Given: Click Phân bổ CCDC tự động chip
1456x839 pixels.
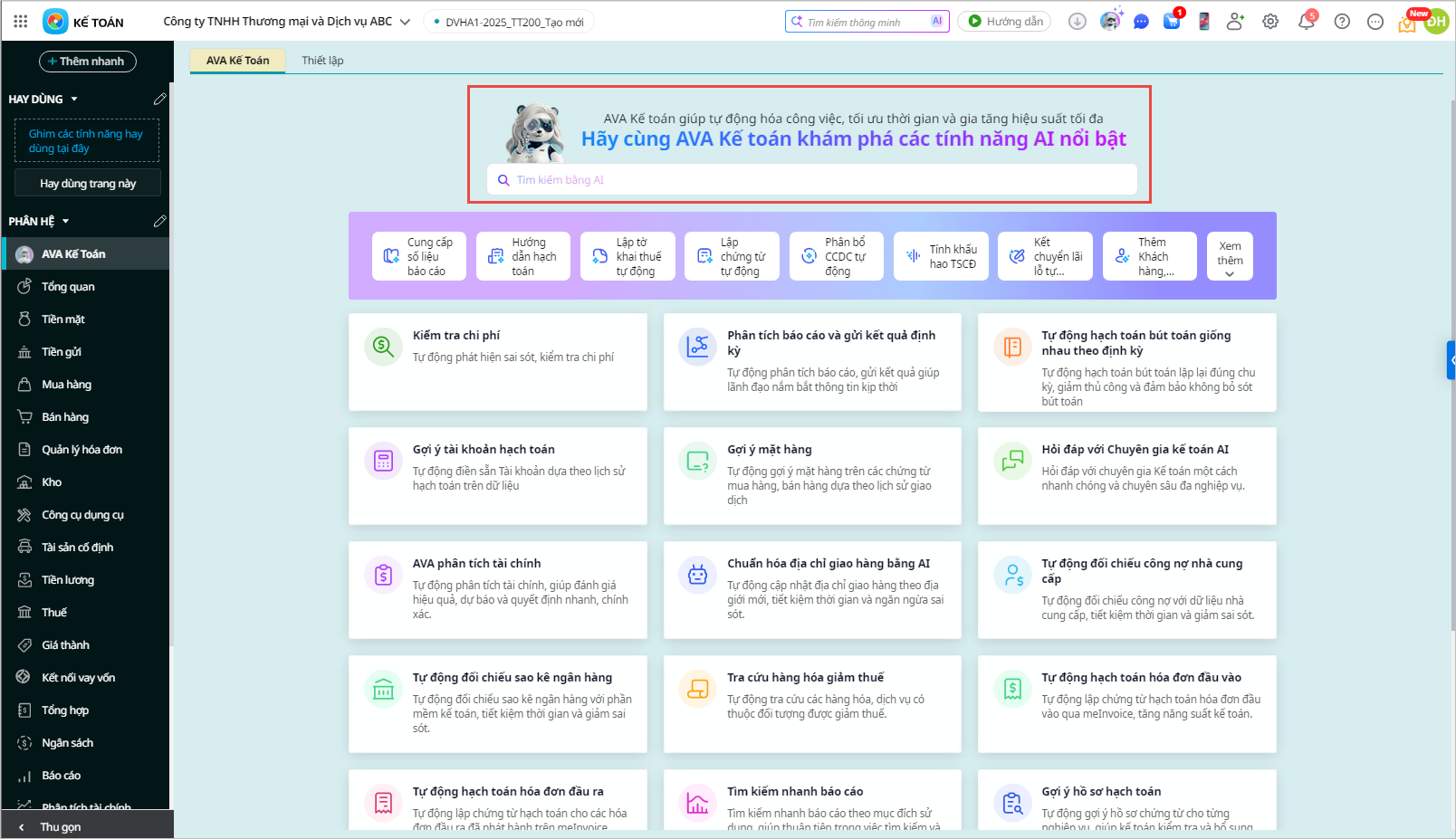Looking at the screenshot, I should point(837,256).
